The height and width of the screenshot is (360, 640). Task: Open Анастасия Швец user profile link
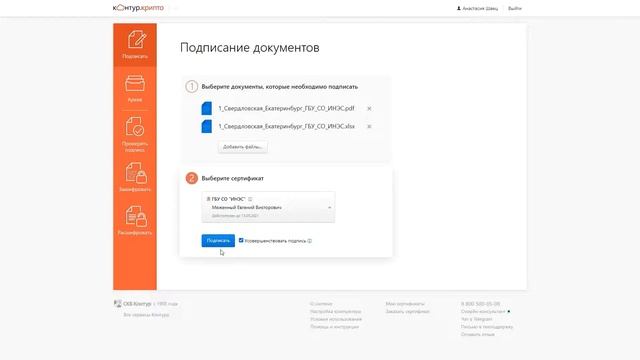coord(480,8)
